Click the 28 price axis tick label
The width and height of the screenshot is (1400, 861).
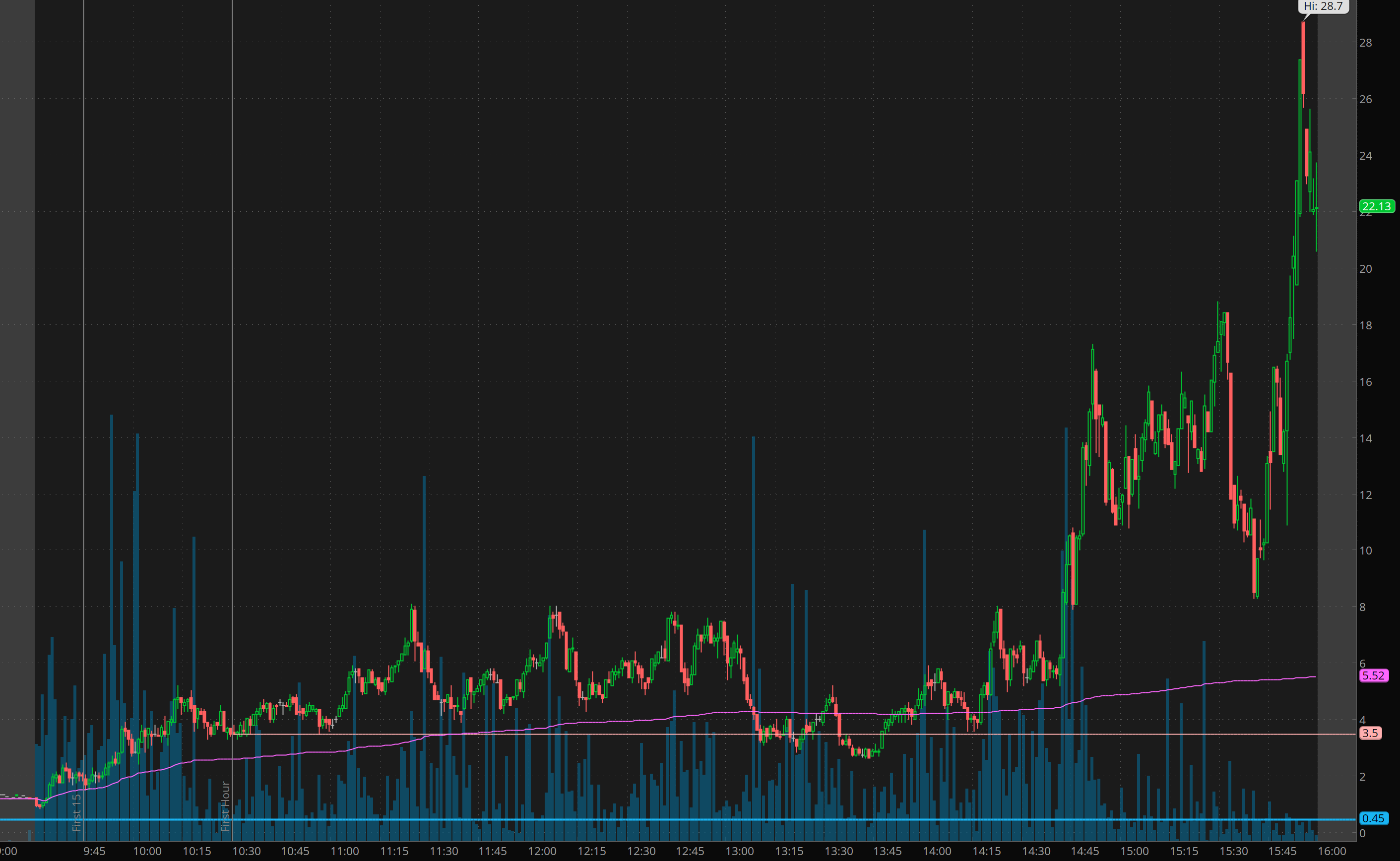point(1365,43)
